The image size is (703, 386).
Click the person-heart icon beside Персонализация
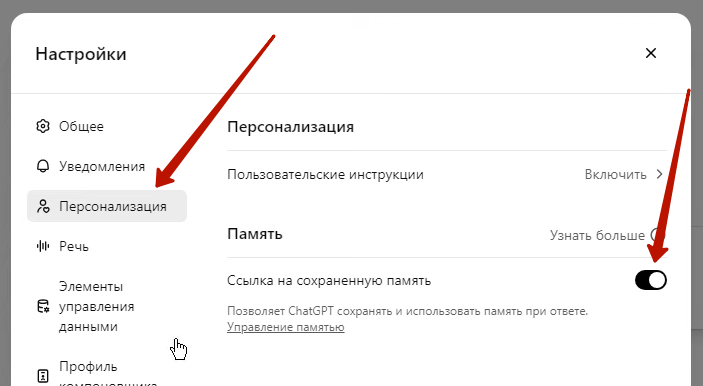(43, 206)
